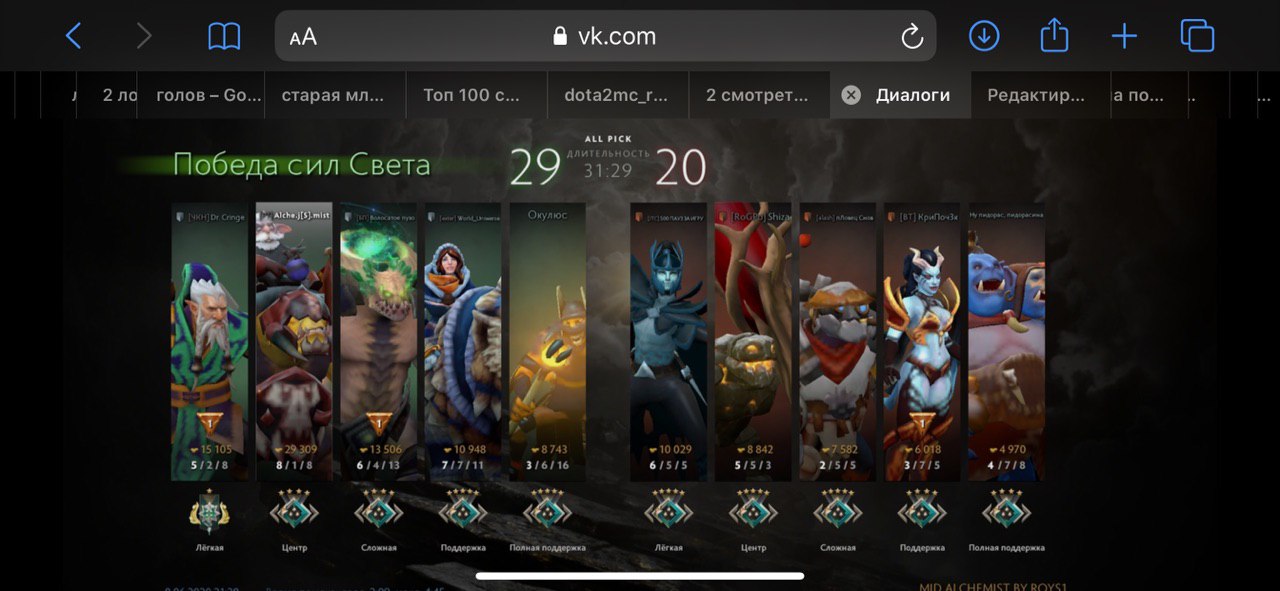Click the Queen of Pain hero card
This screenshot has height=591, width=1280.
pyautogui.click(x=922, y=342)
